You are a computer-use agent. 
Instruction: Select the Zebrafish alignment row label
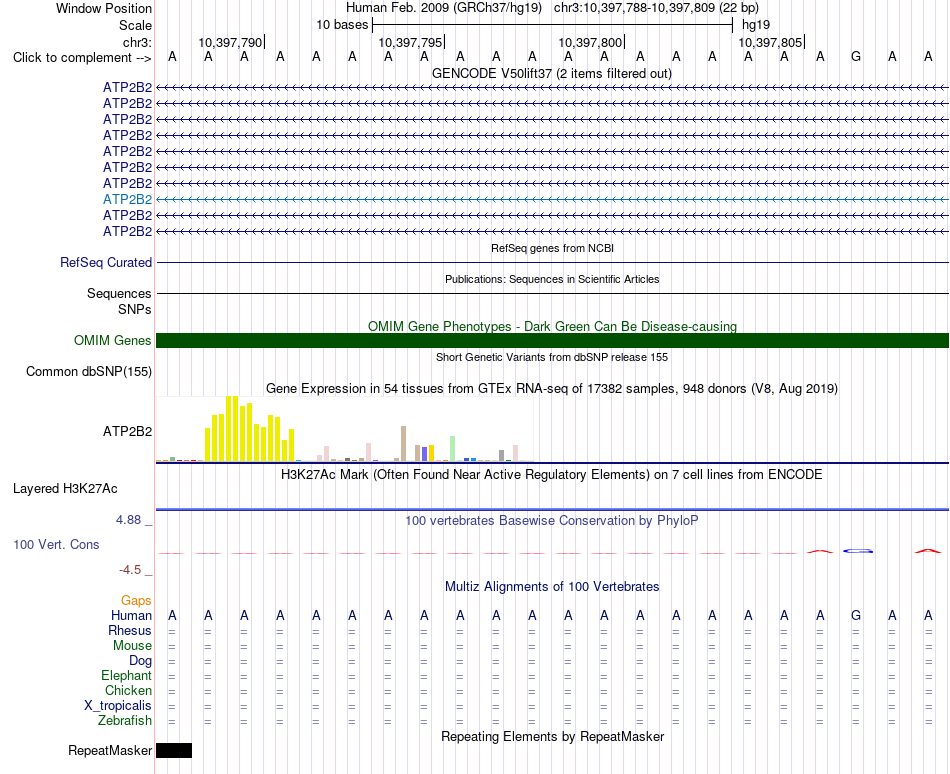125,720
